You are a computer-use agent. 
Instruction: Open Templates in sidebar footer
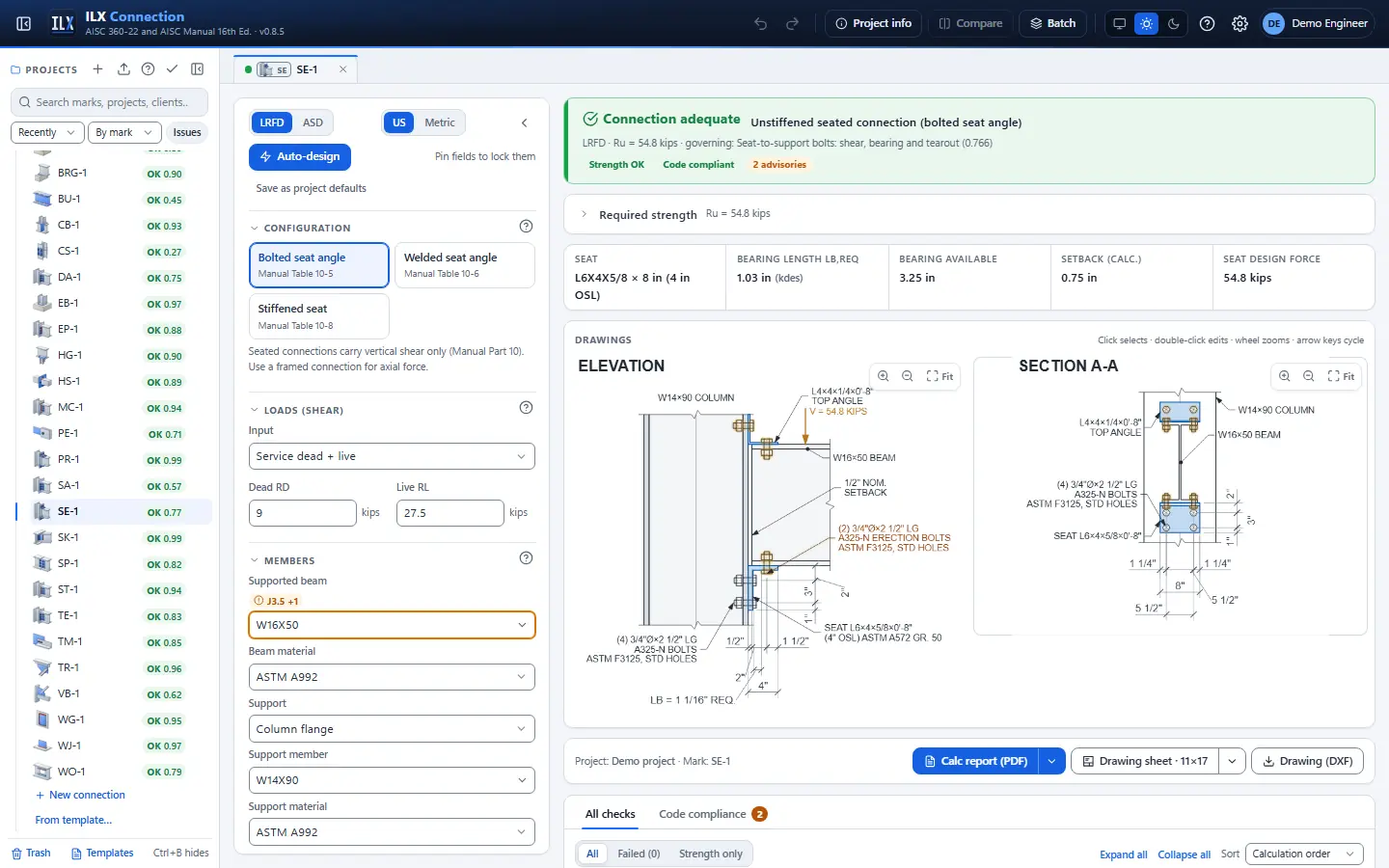click(x=102, y=853)
